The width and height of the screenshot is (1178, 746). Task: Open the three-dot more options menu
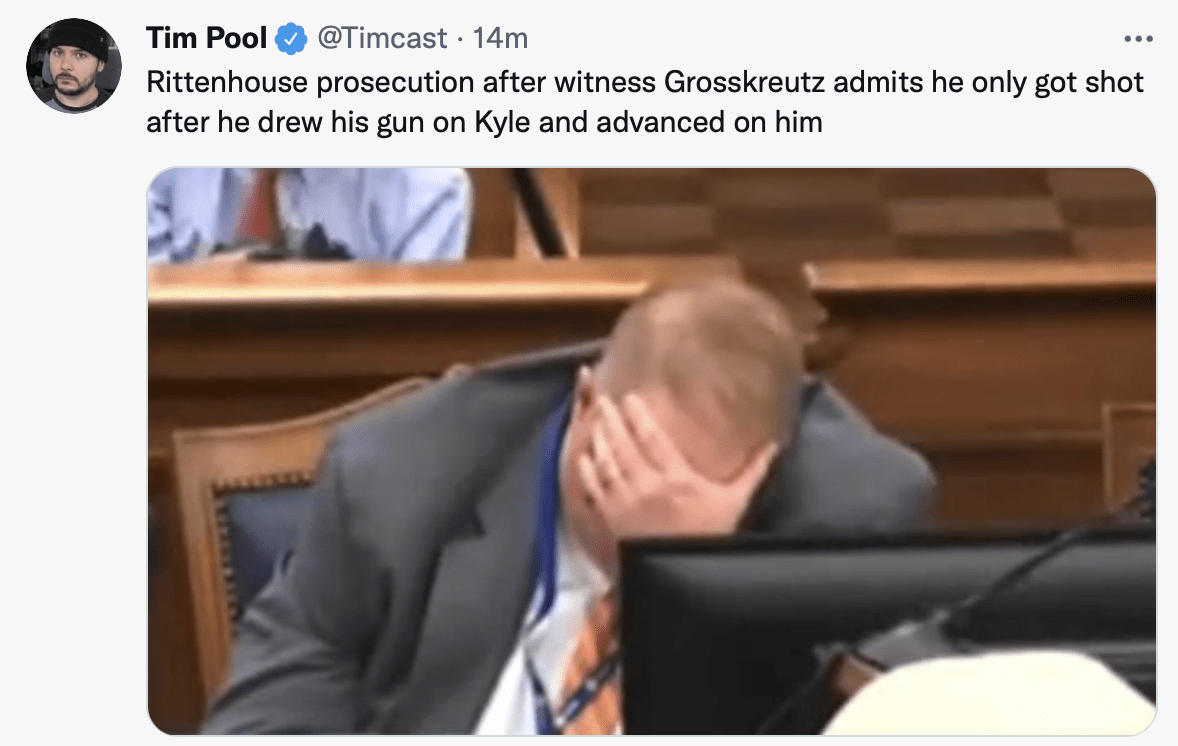1138,38
